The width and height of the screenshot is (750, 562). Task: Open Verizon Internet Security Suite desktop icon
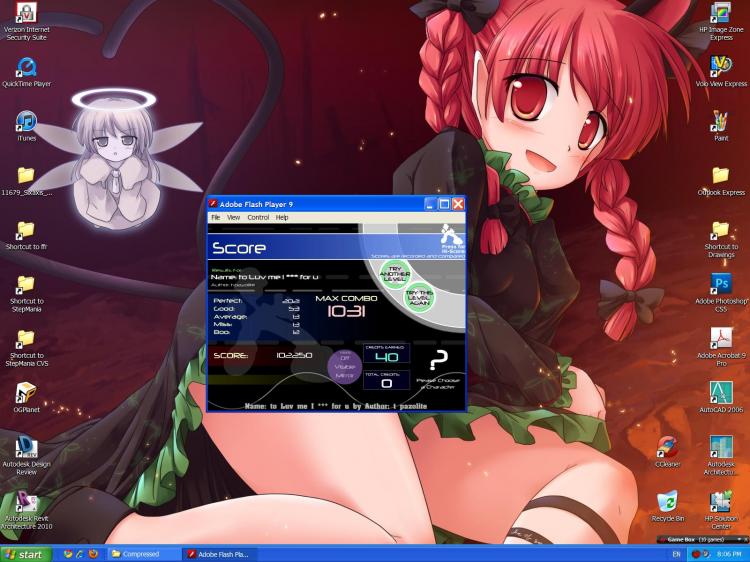point(26,22)
